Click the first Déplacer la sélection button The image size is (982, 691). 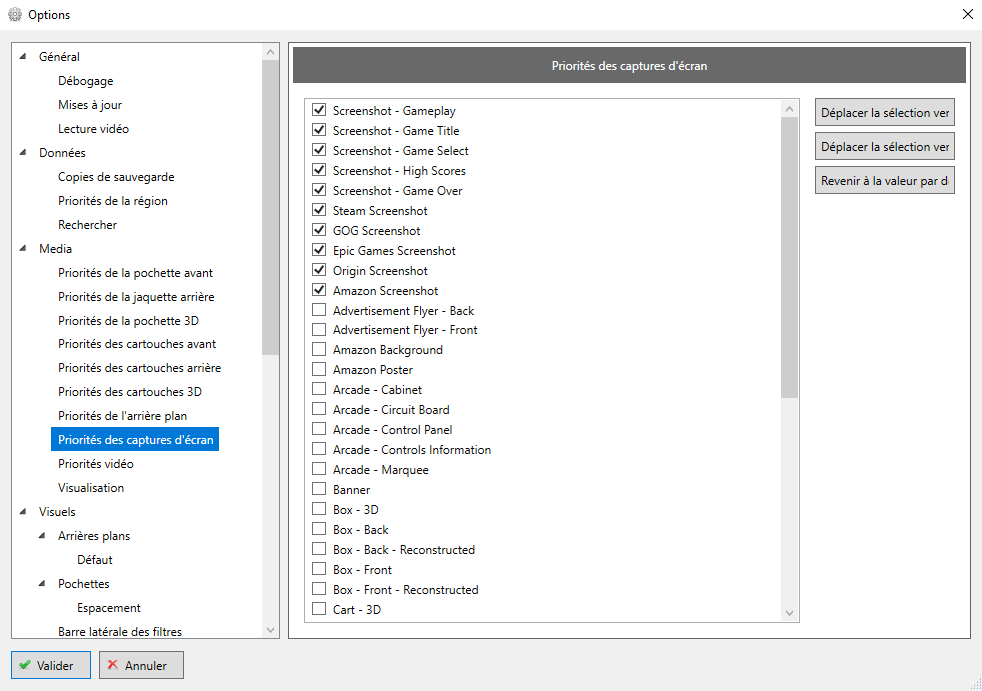point(884,112)
